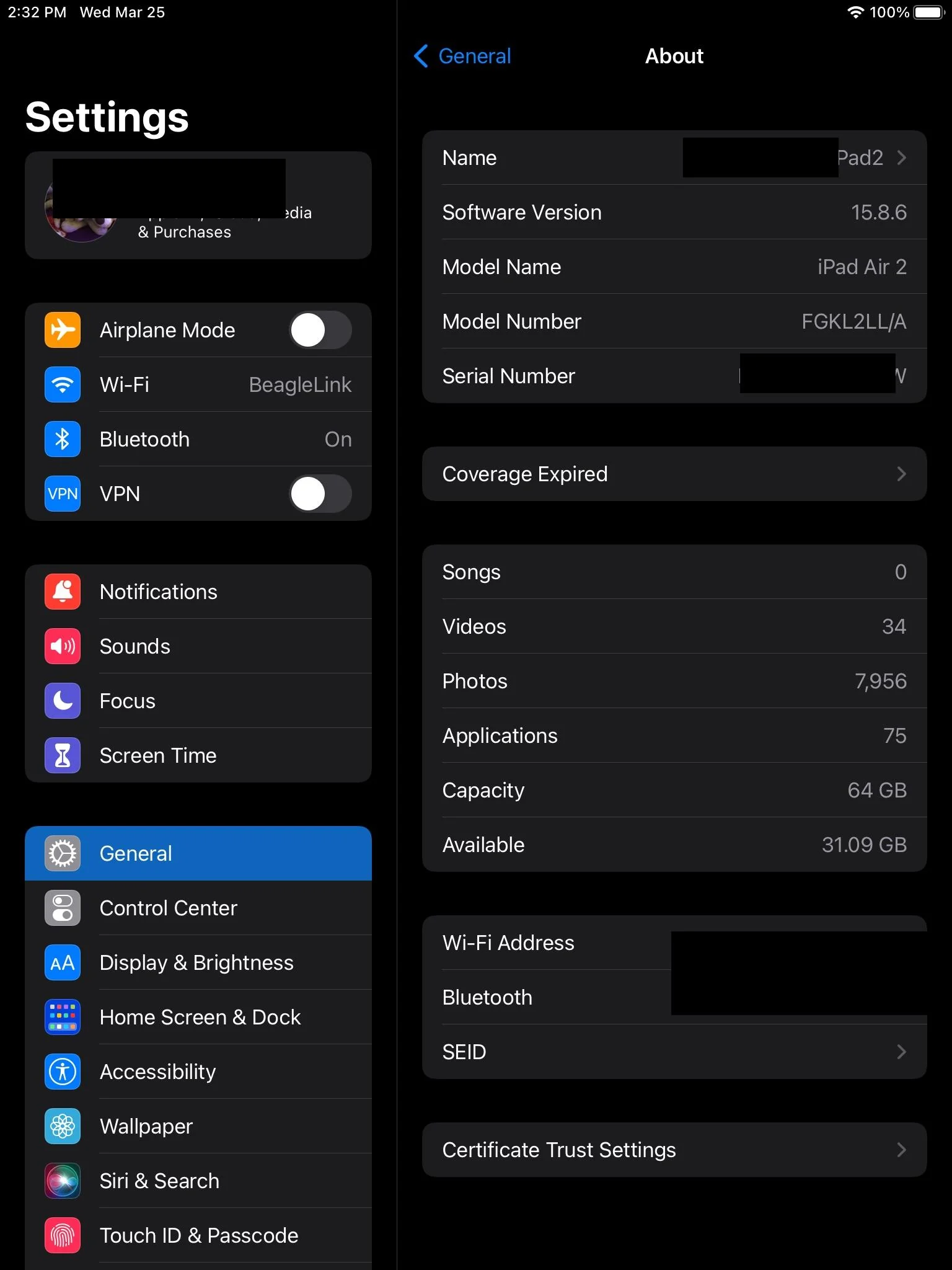Tap the 100% battery percentage

[889, 12]
